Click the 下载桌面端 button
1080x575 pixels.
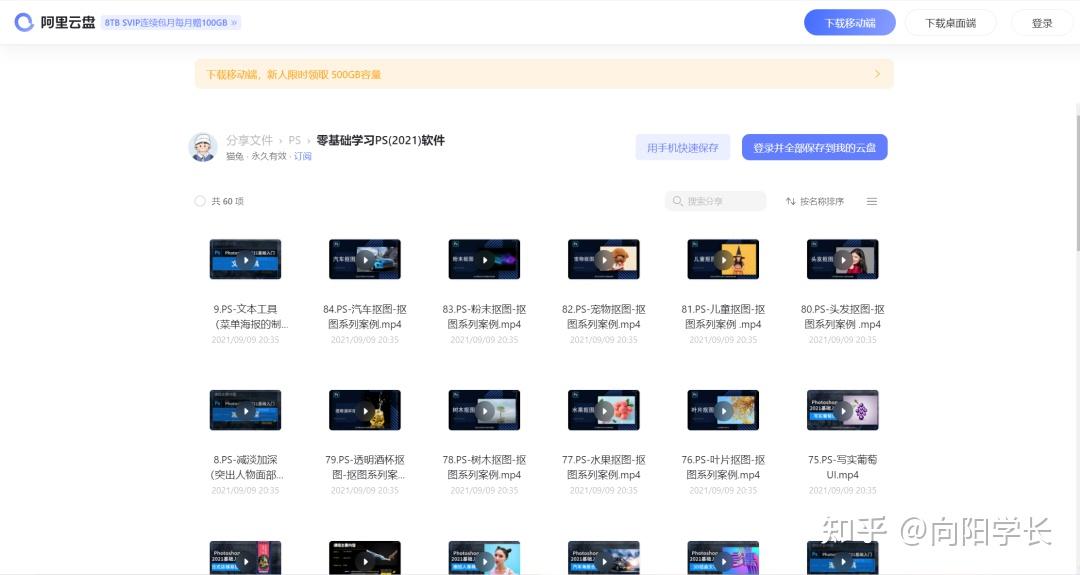[951, 23]
